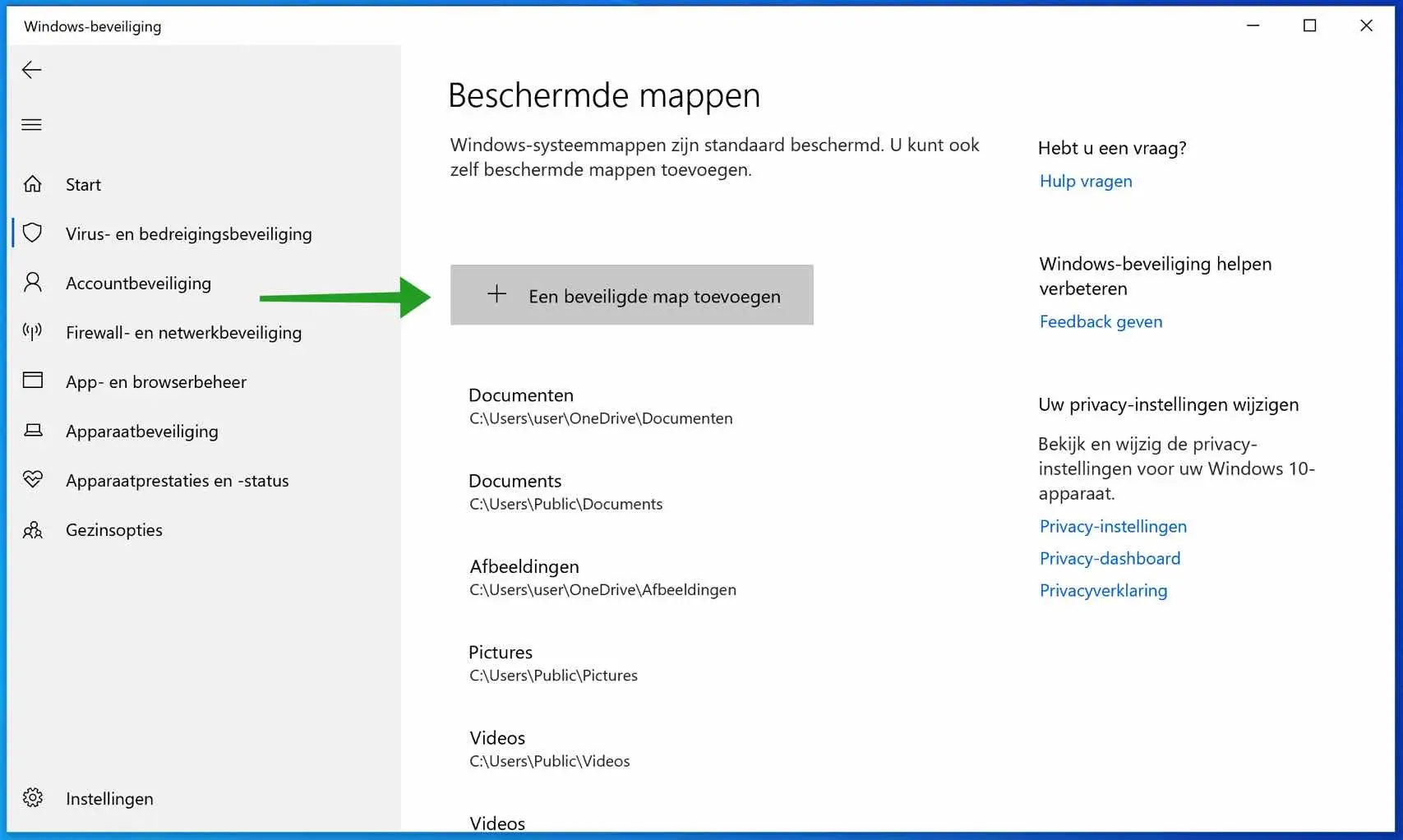The height and width of the screenshot is (840, 1403).
Task: Open the Privacy-dashboard link
Action: coord(1110,559)
